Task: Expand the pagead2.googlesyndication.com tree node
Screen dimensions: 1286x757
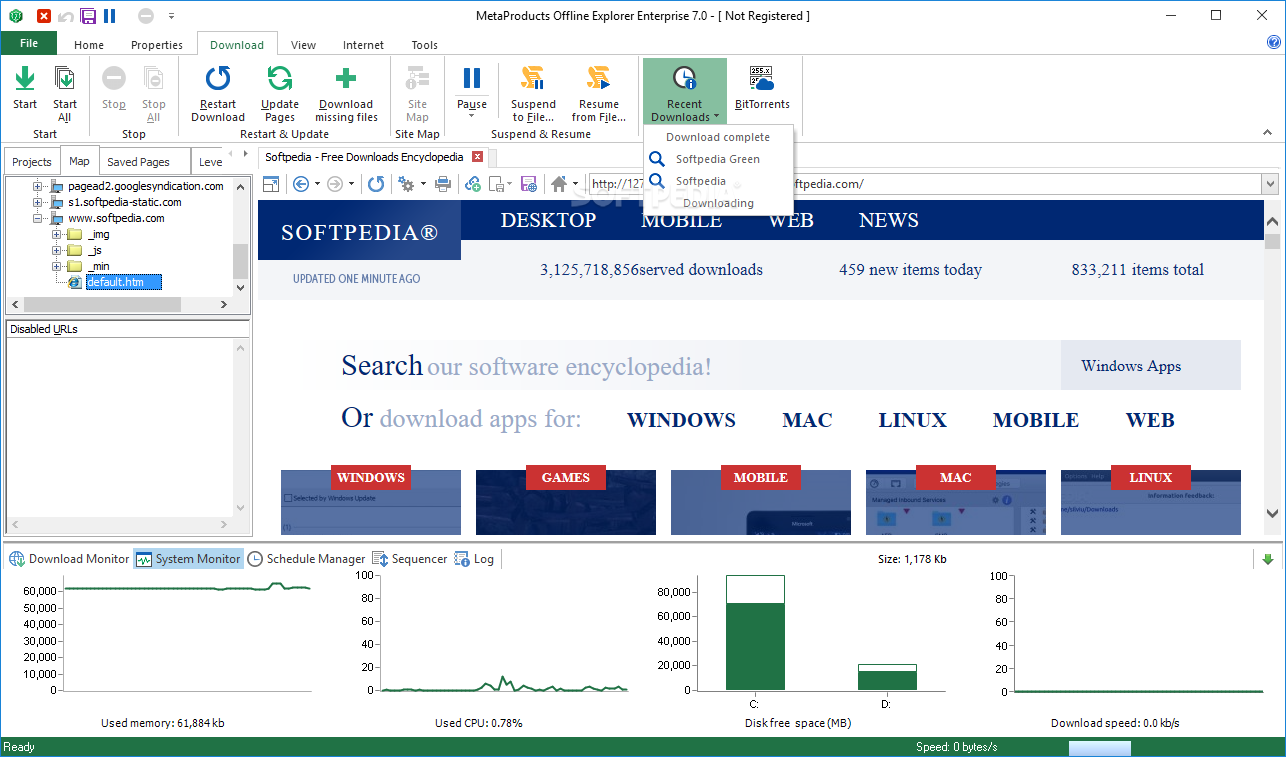Action: [x=38, y=186]
